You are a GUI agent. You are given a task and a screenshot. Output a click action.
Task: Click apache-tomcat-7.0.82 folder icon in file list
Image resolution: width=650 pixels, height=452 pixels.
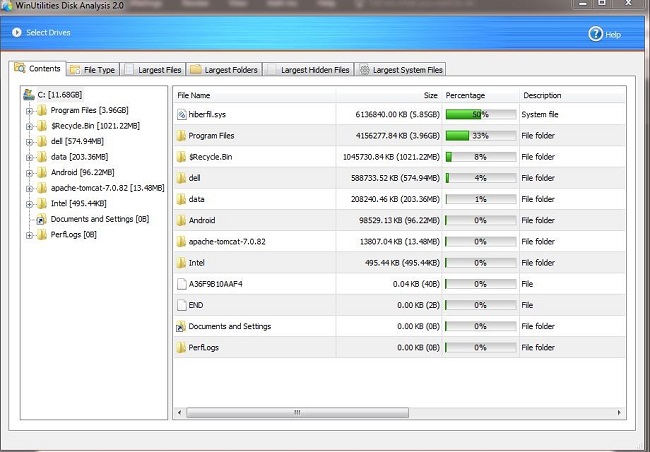point(181,241)
